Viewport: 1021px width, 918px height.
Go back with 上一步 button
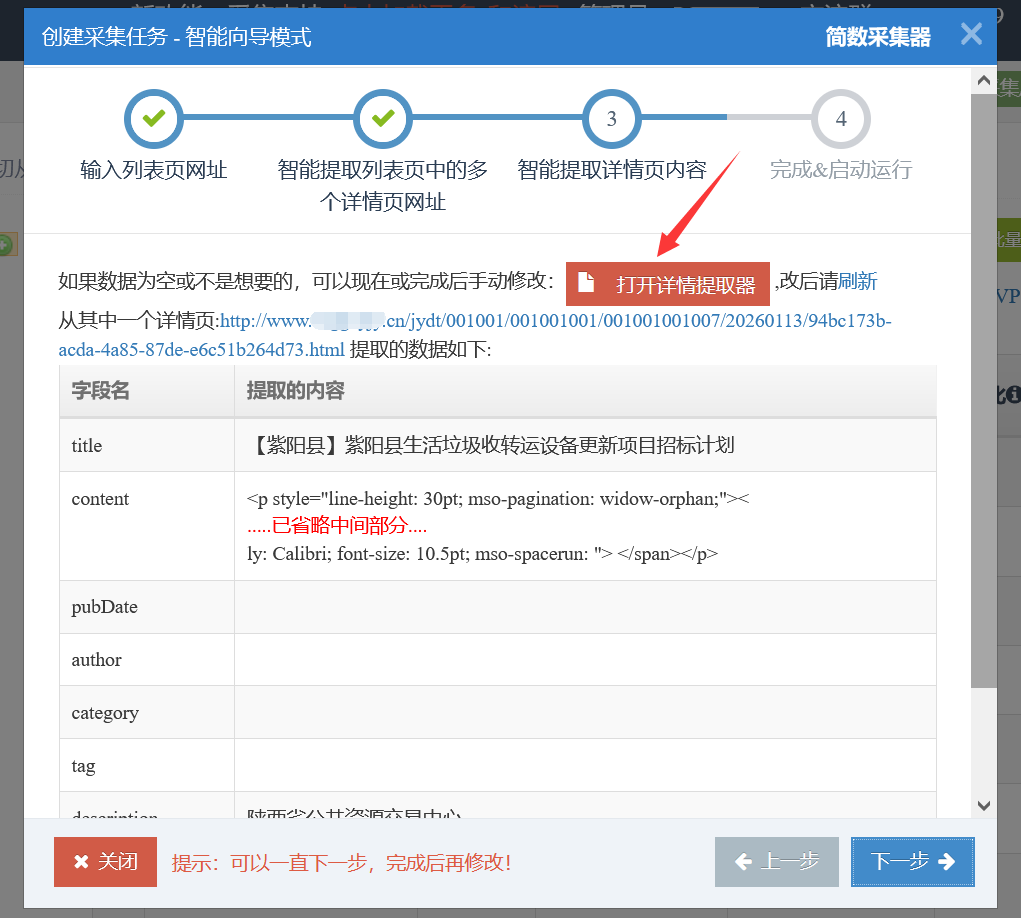777,862
